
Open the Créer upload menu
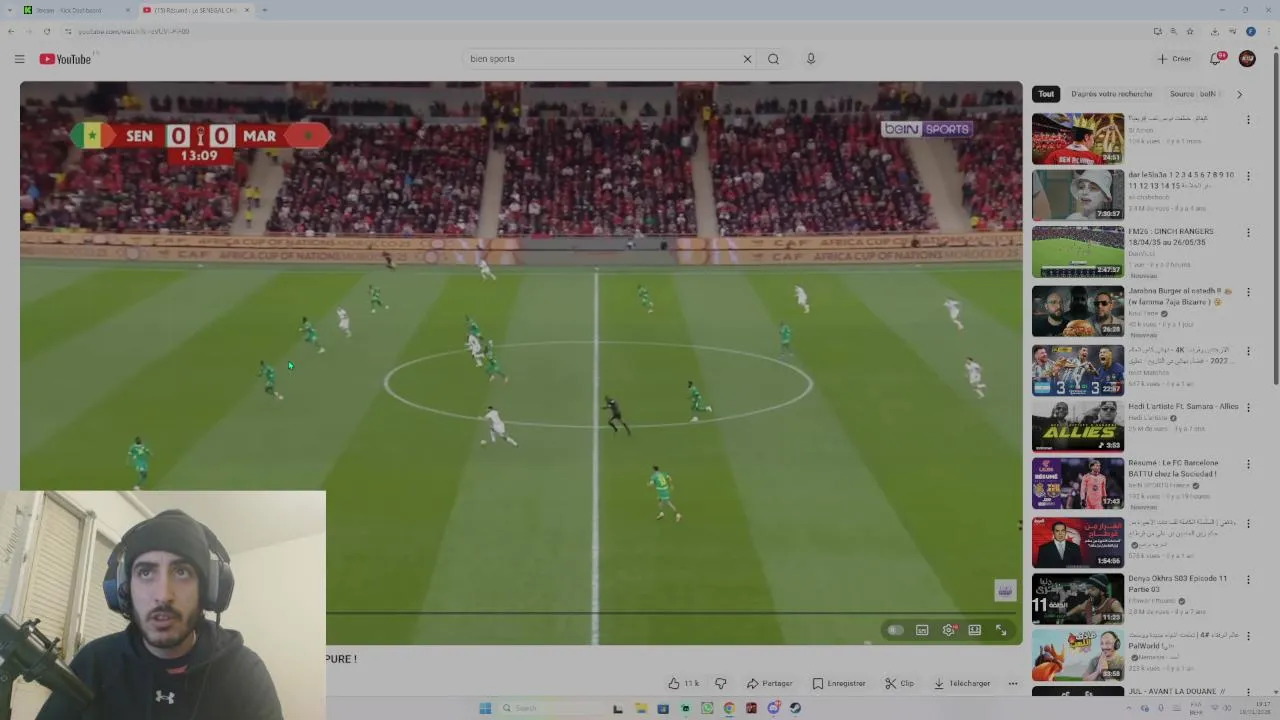pos(1174,59)
